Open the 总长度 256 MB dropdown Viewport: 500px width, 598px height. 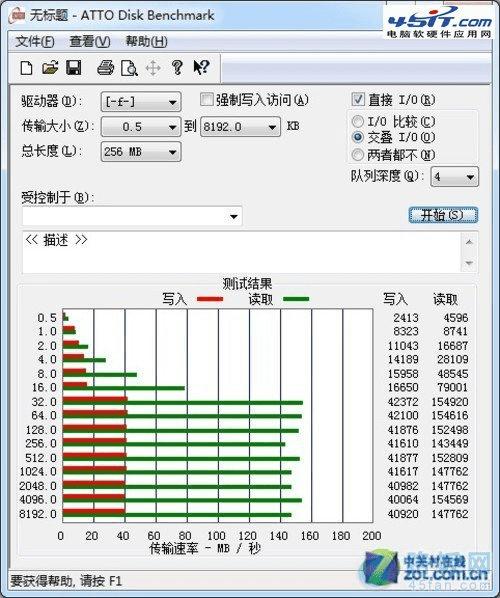pyautogui.click(x=141, y=152)
